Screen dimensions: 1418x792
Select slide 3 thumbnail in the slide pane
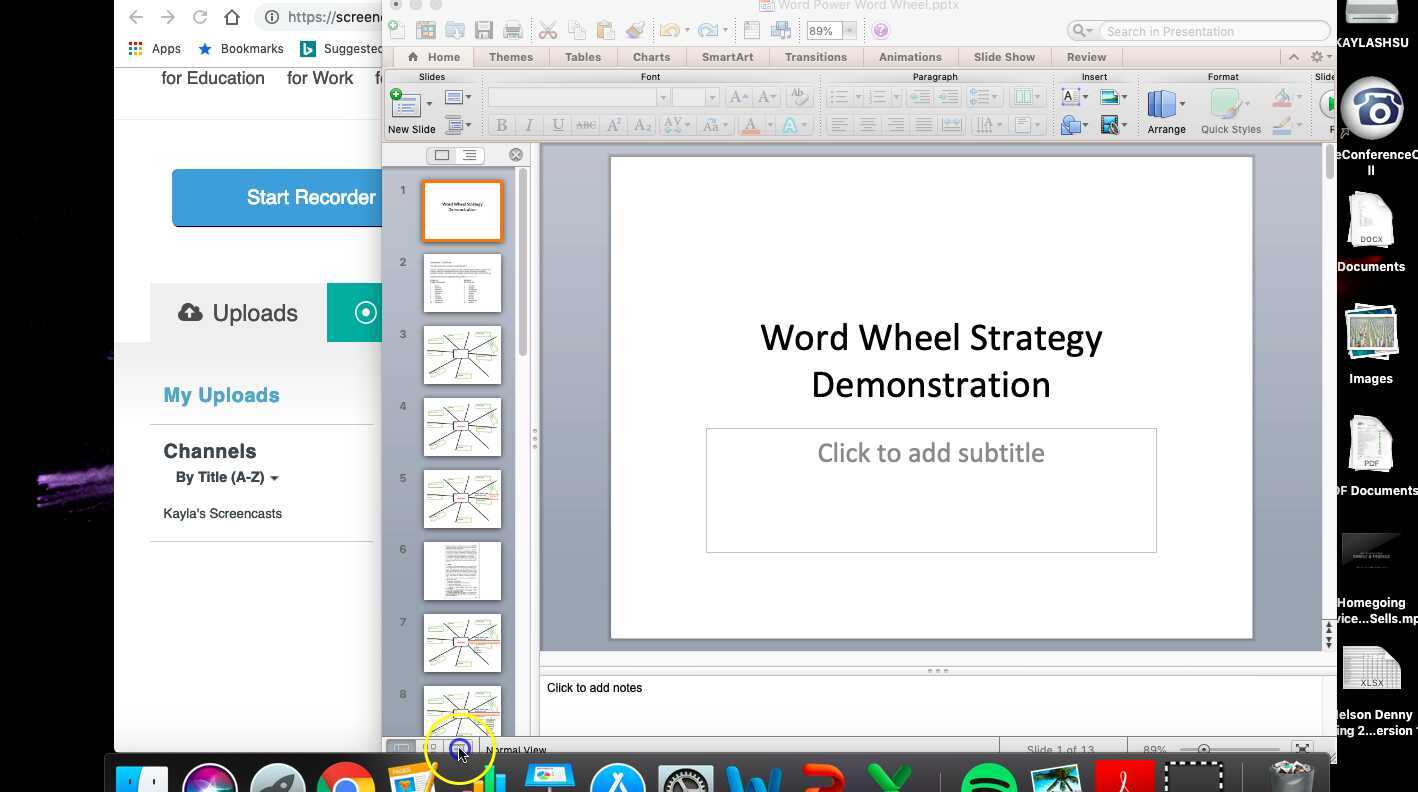(x=461, y=354)
